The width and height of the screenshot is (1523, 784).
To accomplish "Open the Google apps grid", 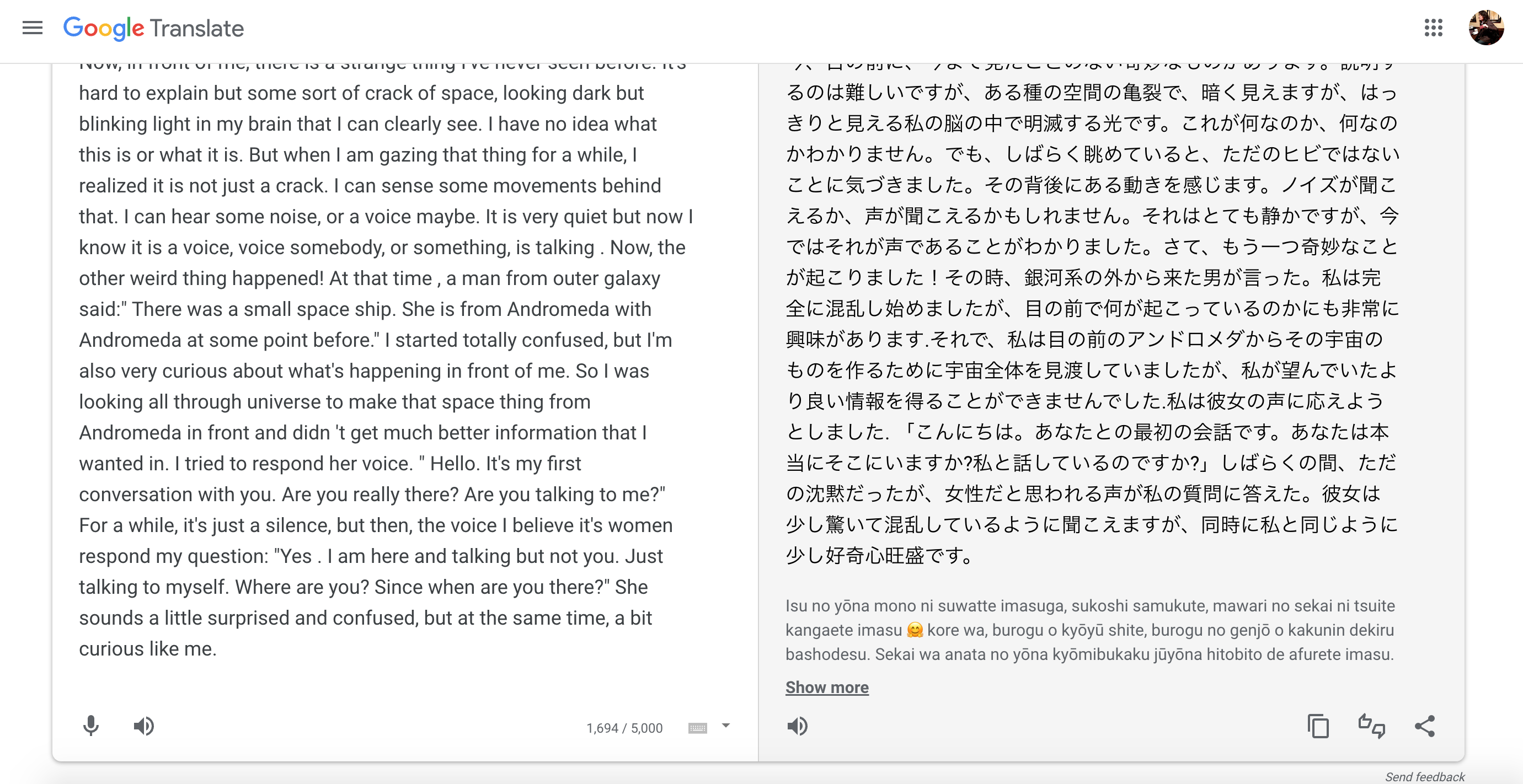I will point(1433,28).
